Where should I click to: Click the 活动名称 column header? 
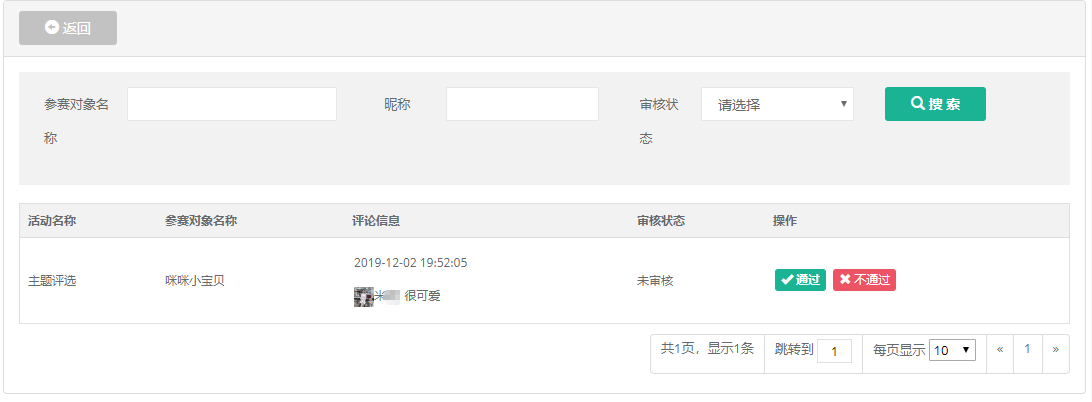[52, 221]
